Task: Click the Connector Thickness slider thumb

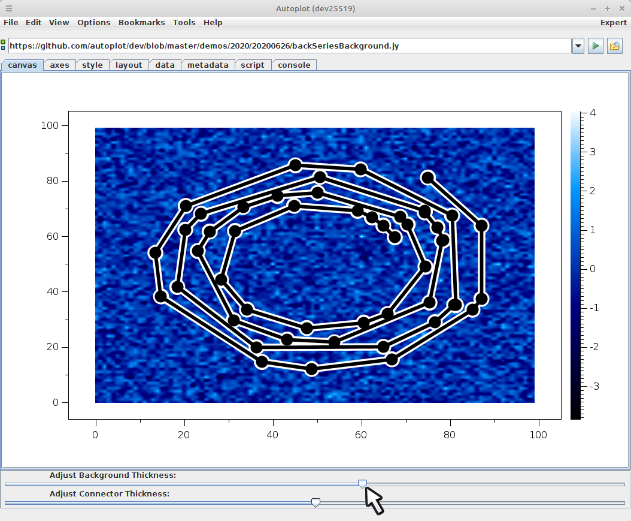Action: pyautogui.click(x=316, y=502)
